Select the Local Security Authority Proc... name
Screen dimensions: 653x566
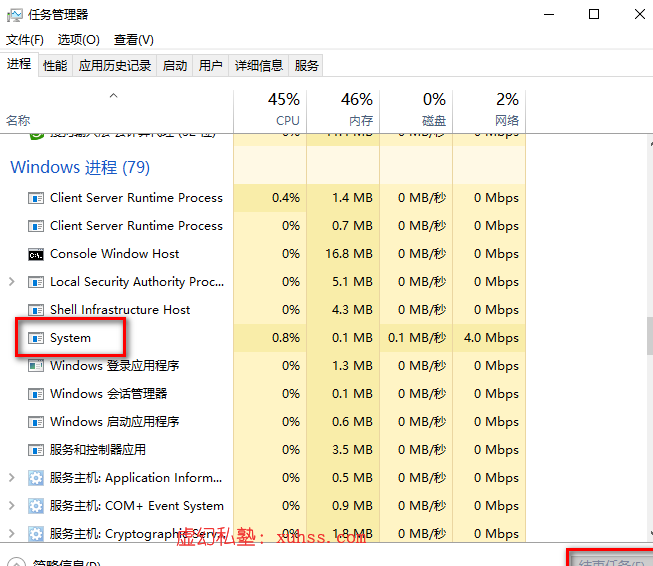(x=137, y=282)
